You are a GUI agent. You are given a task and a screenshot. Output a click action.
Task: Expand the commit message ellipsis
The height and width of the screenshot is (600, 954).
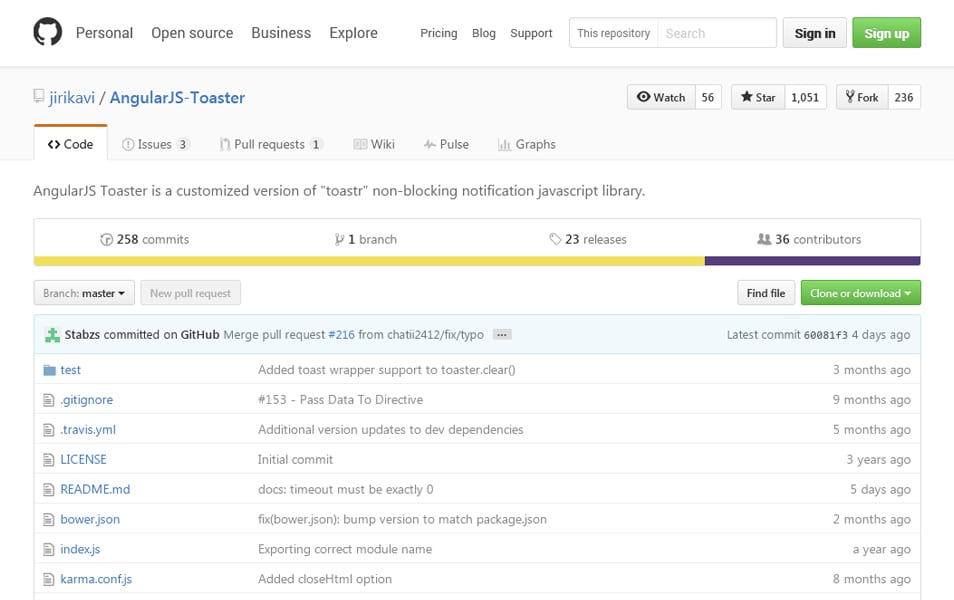click(501, 334)
